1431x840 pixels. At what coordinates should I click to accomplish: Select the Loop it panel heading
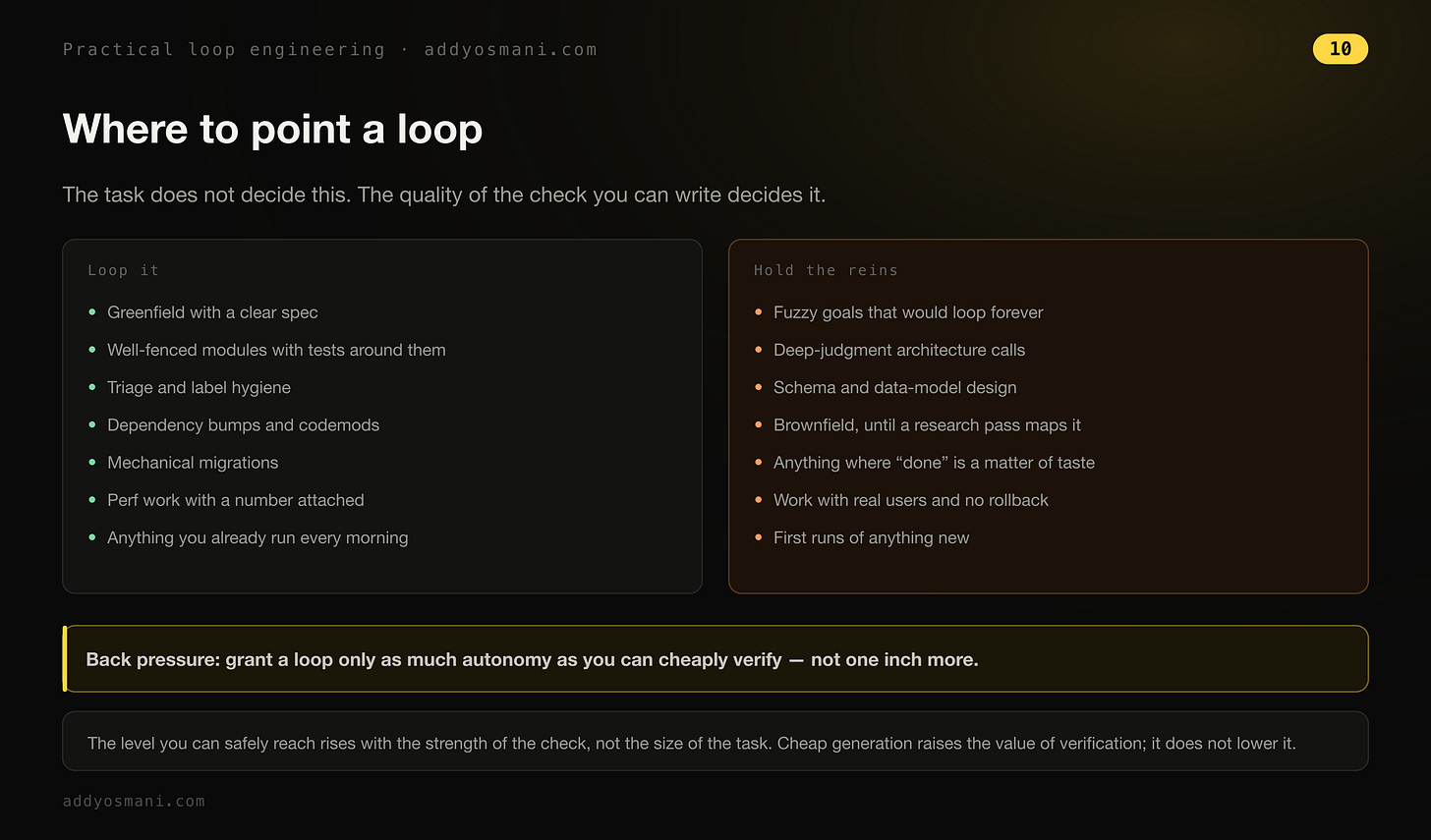pos(123,270)
